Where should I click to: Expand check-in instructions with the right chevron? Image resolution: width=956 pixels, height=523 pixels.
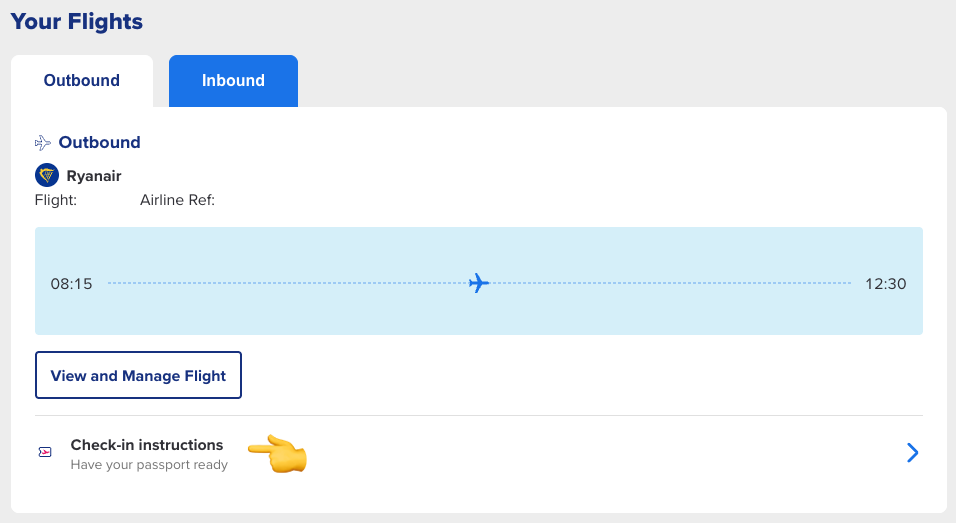point(911,454)
